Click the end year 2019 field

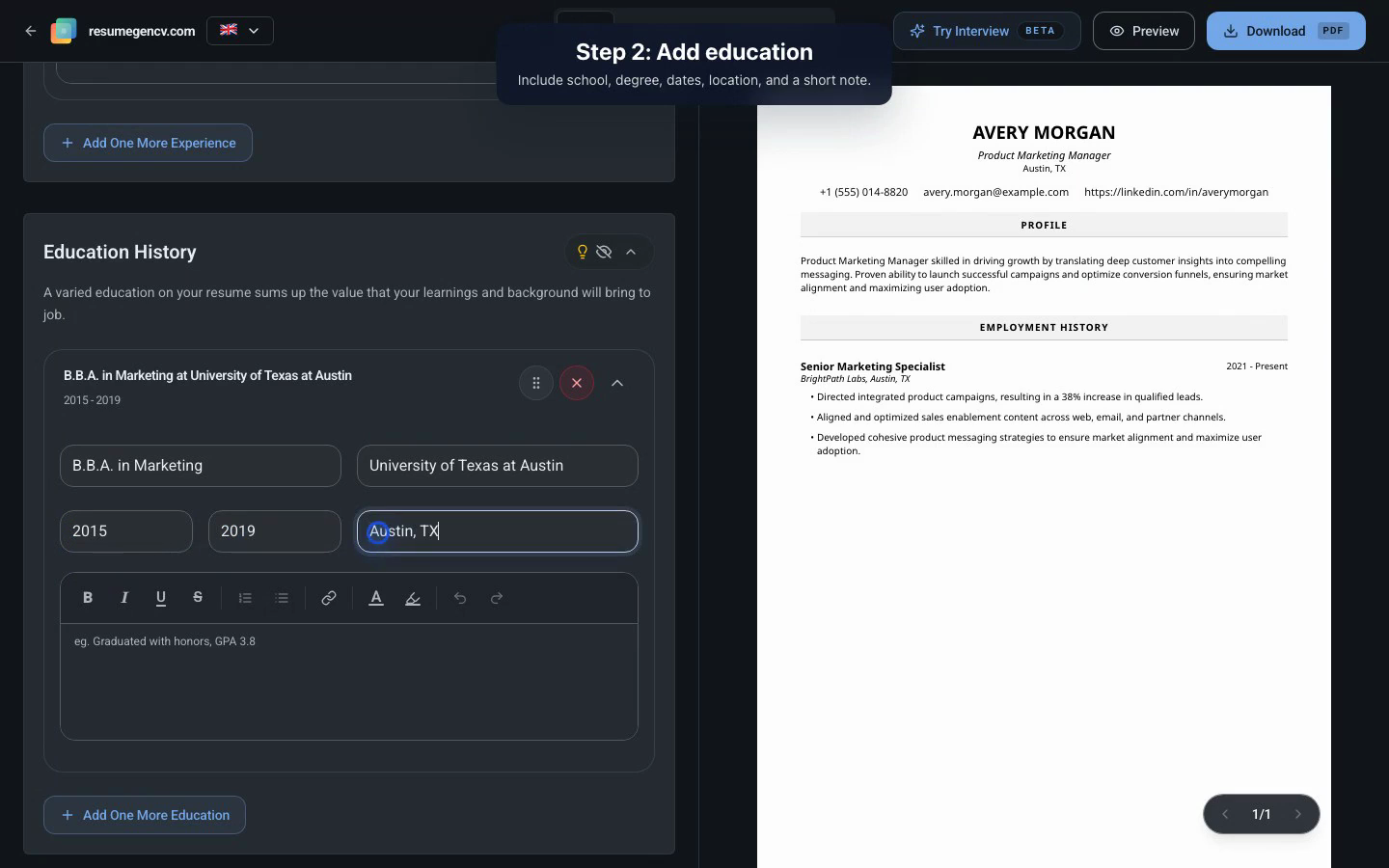point(275,531)
